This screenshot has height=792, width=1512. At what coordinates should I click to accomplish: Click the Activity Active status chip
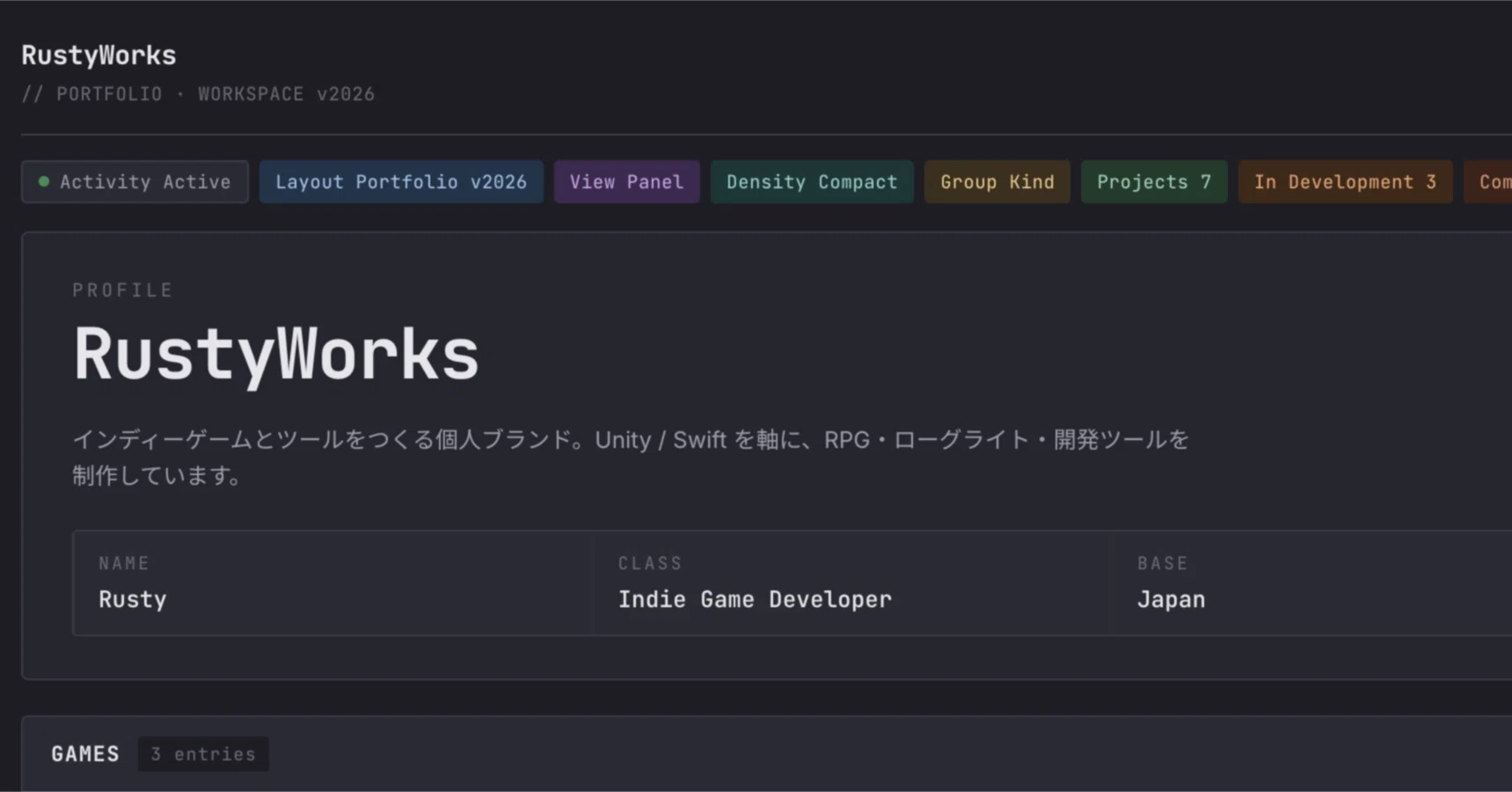(135, 182)
